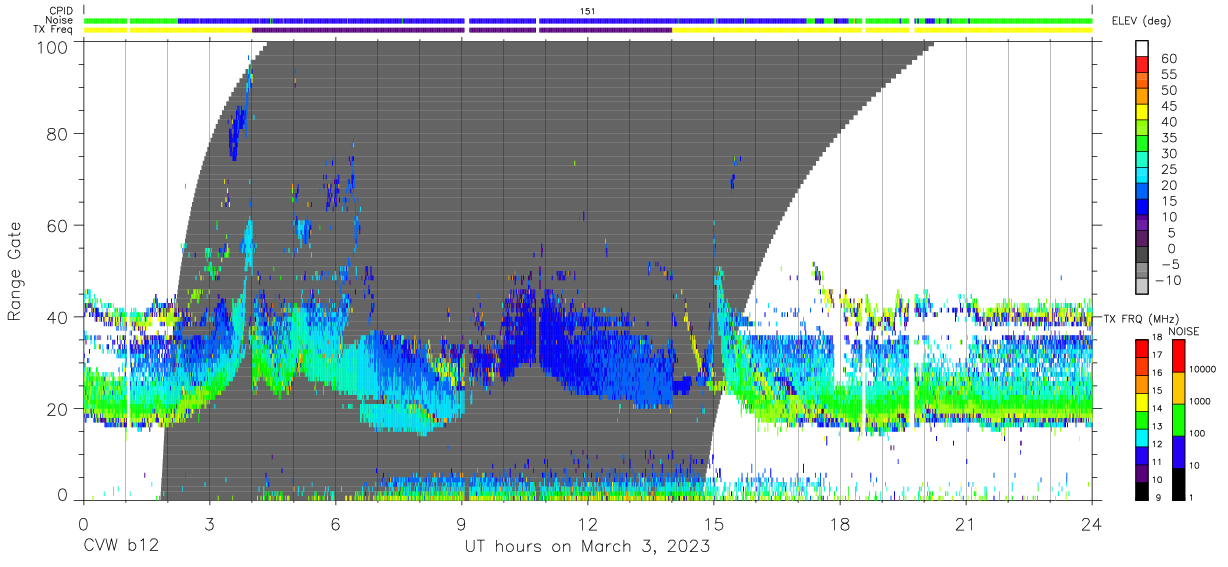Image resolution: width=1228 pixels, height=567 pixels.
Task: Click the 'Noise' row label at top left
Action: click(x=59, y=20)
